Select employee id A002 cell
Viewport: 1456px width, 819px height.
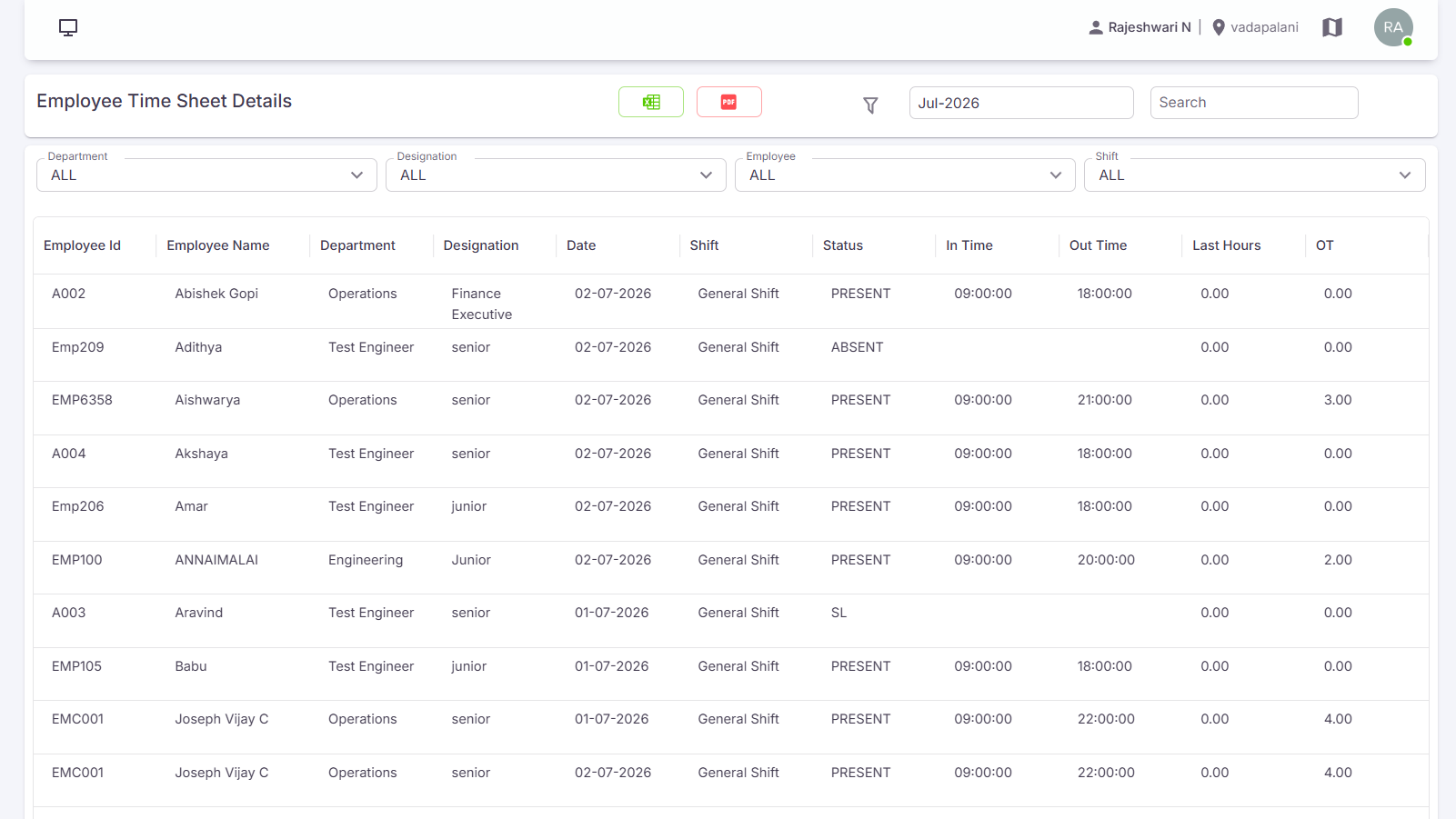[68, 294]
